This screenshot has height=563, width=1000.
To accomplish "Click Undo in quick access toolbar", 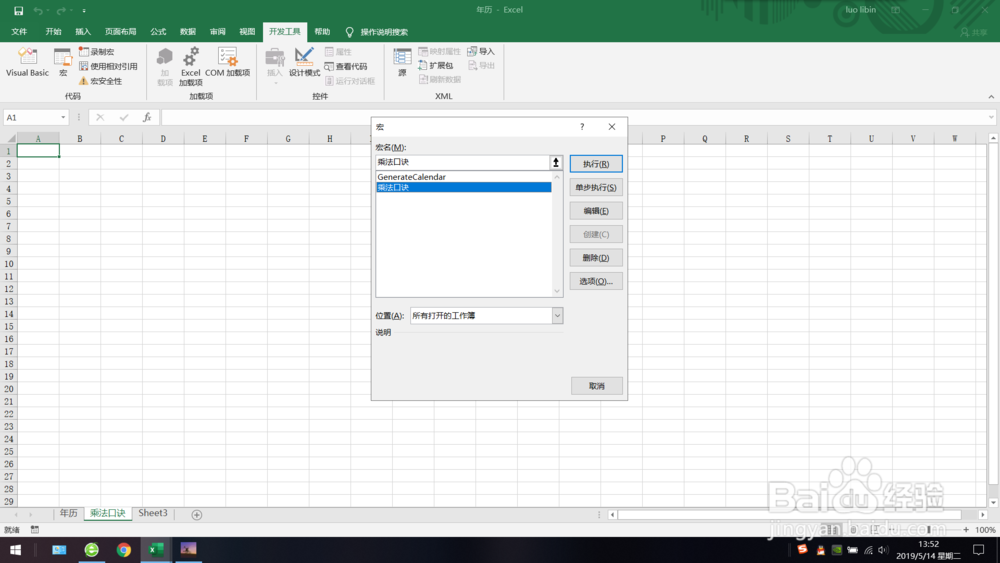I will point(38,10).
